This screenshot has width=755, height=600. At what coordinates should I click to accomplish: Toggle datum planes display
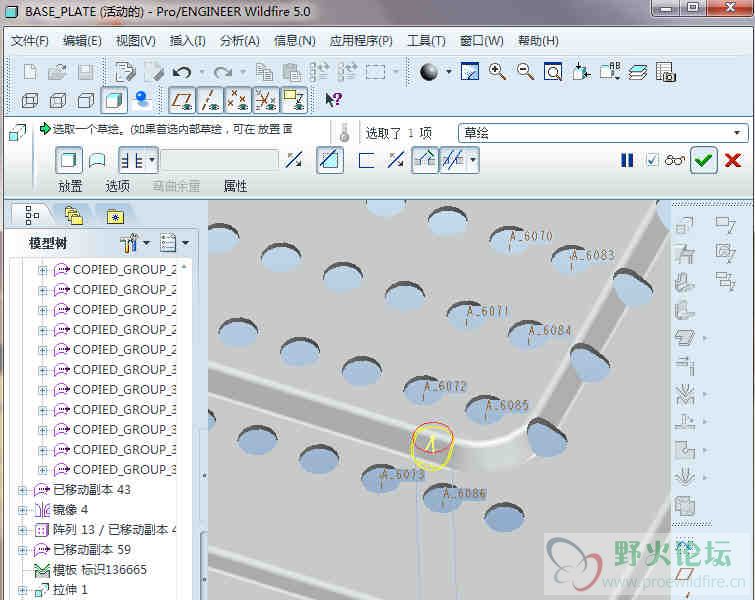click(182, 100)
